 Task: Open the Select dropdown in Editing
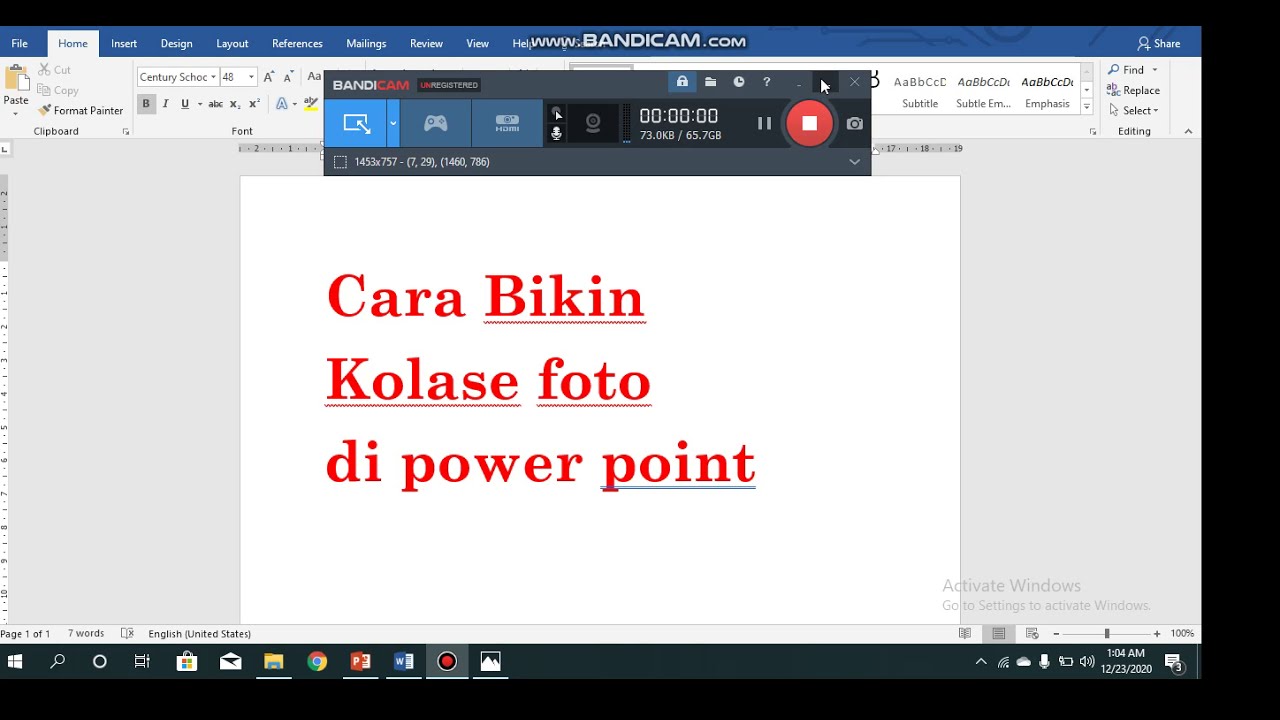[x=1133, y=111]
